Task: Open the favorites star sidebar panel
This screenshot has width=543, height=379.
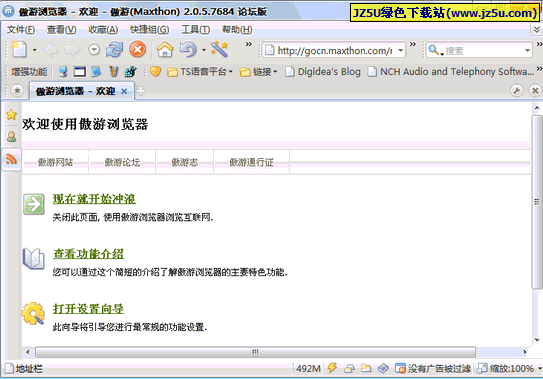Action: 11,114
